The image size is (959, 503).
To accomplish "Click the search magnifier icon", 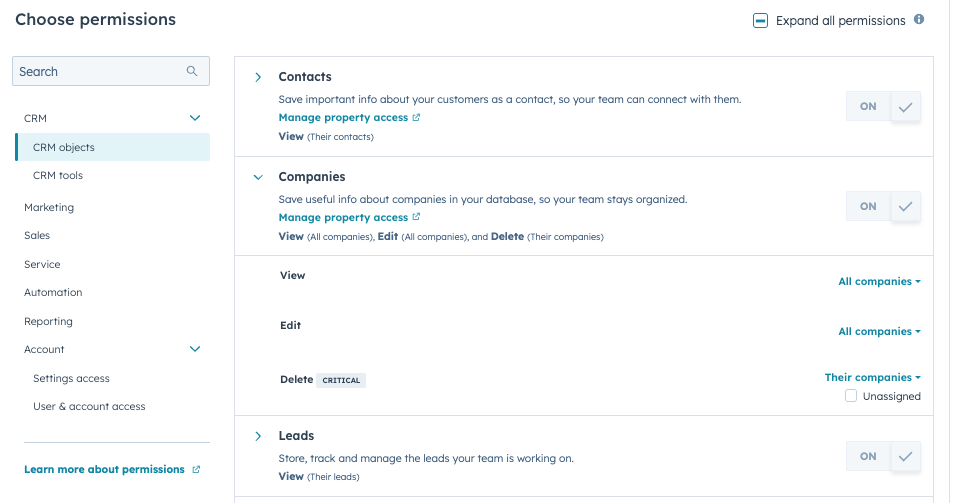I will [192, 71].
